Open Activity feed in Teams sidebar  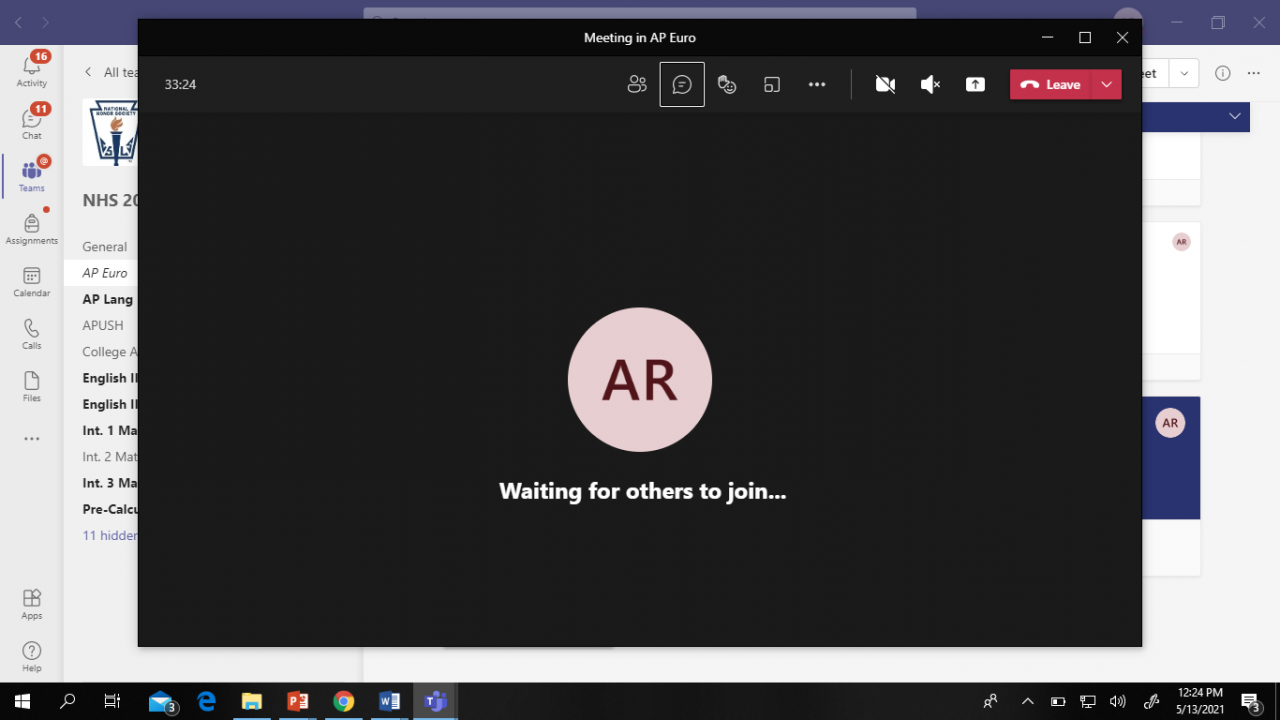pos(32,70)
